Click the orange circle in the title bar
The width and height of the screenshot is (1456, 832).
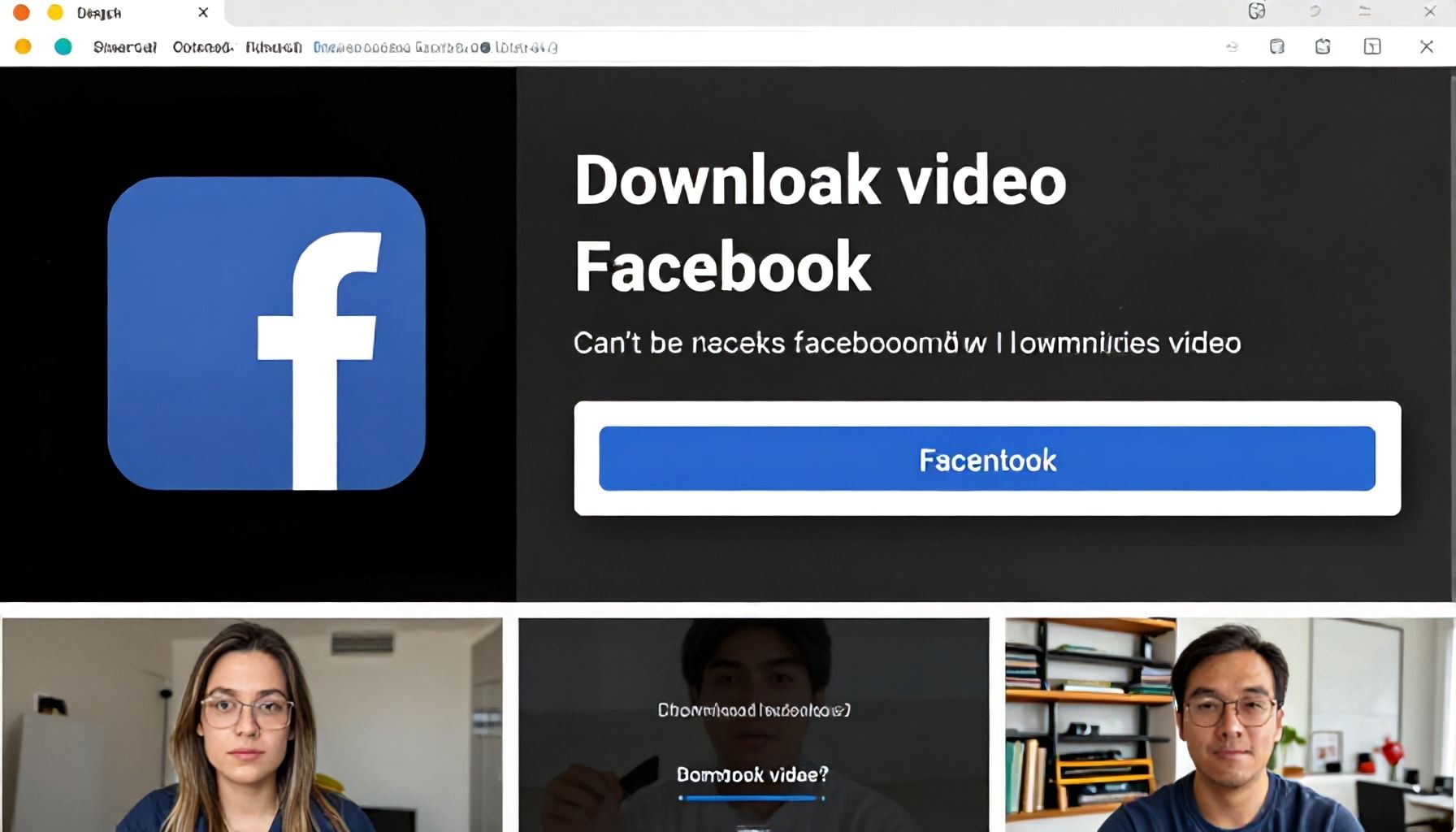pyautogui.click(x=21, y=12)
